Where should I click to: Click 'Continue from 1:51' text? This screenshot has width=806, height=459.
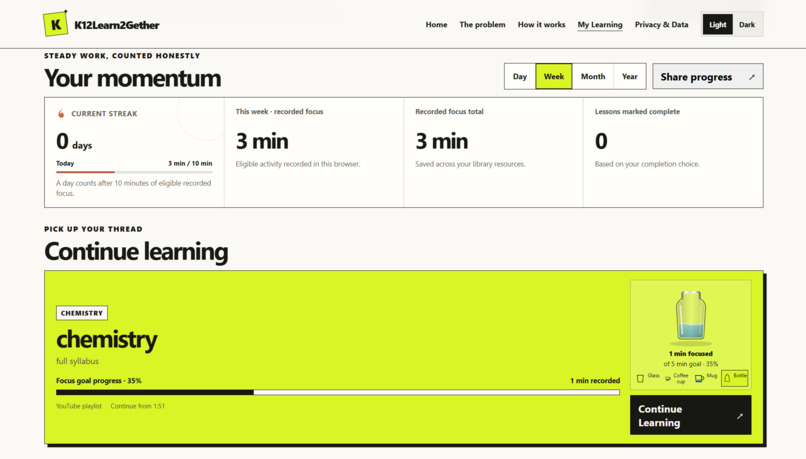tap(138, 406)
